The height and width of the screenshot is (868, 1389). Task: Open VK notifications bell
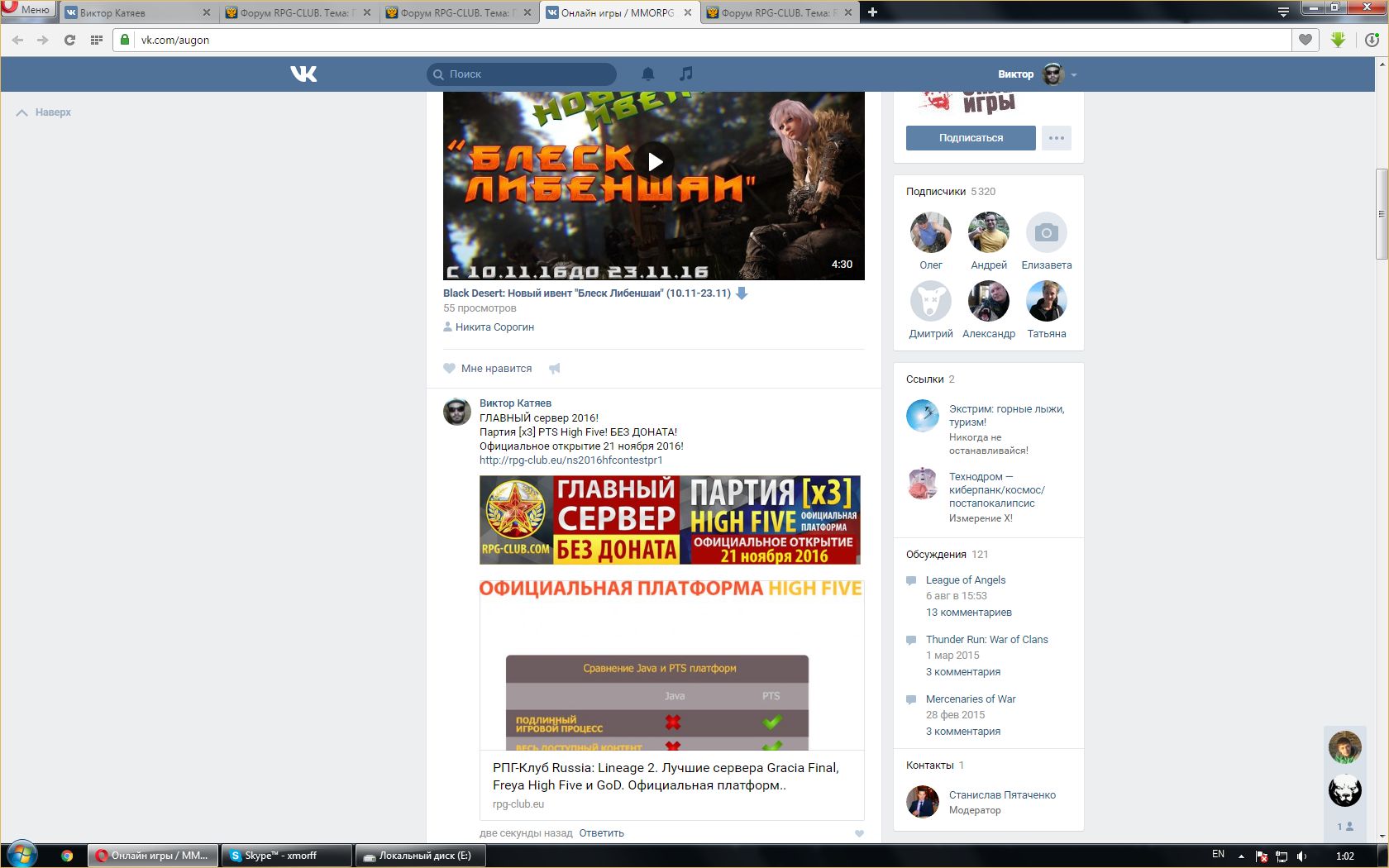click(648, 74)
